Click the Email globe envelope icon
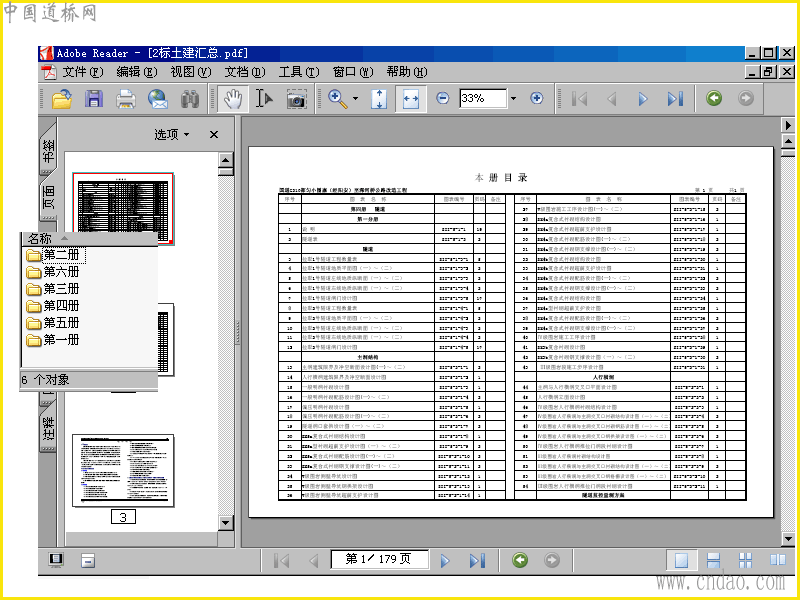The image size is (800, 600). pyautogui.click(x=158, y=98)
